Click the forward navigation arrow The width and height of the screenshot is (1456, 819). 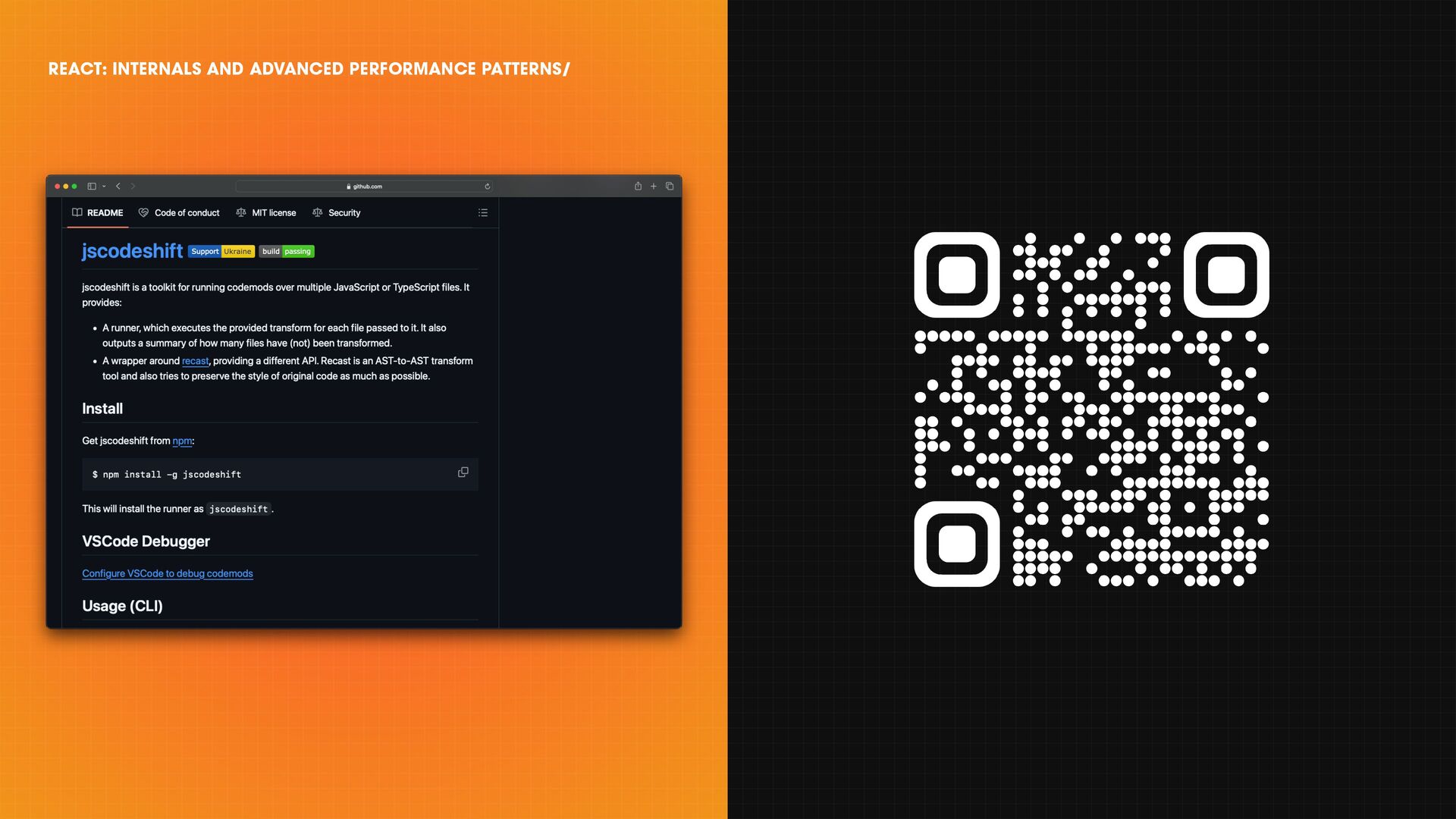[x=133, y=187]
